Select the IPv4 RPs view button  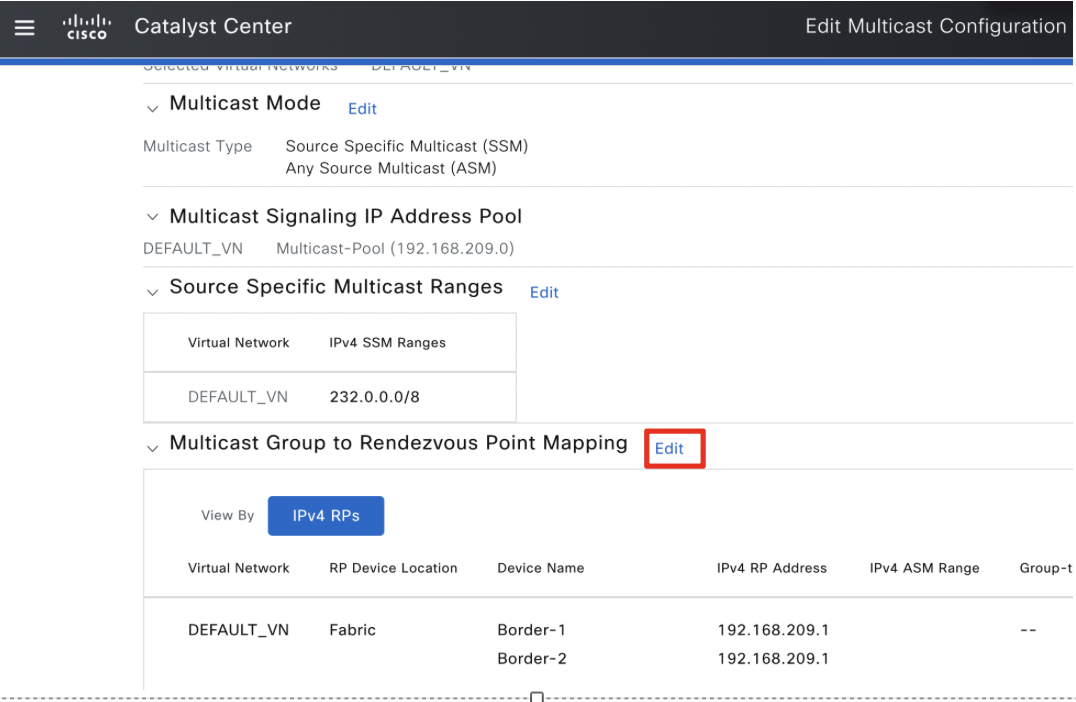click(326, 515)
